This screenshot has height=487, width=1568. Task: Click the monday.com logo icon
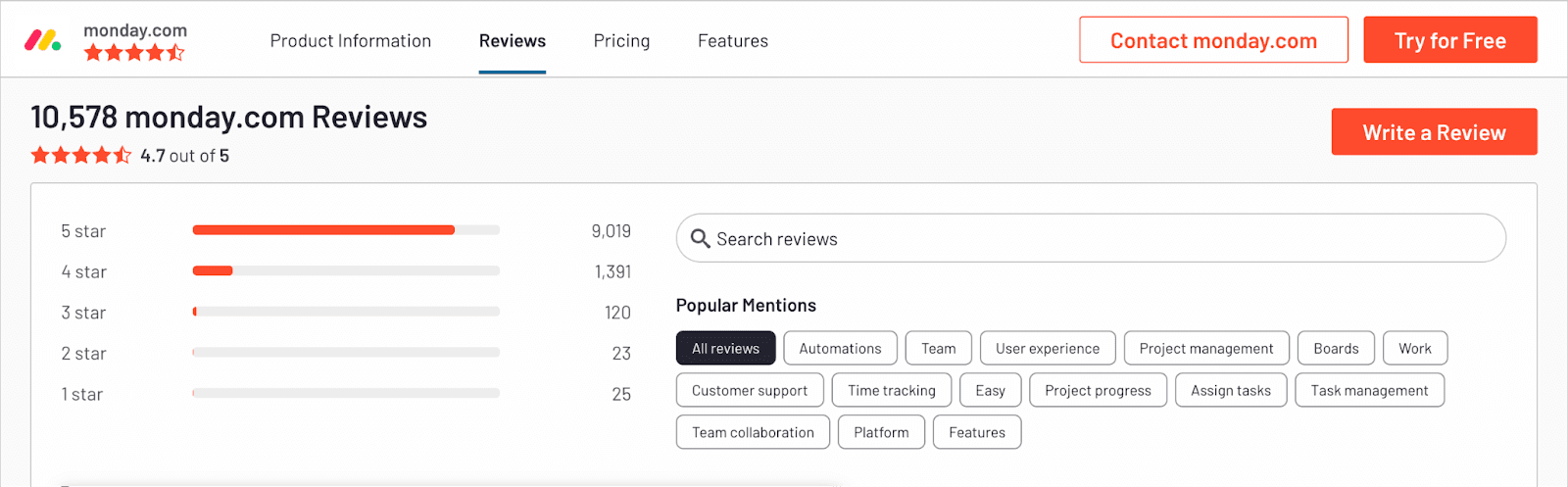(x=42, y=41)
